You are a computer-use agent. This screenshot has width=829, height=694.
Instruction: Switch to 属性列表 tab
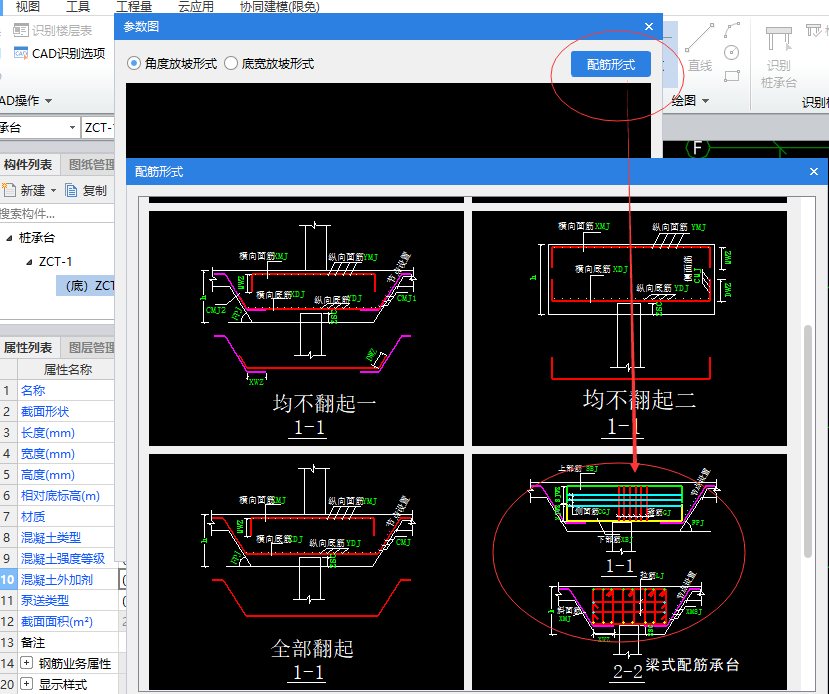(x=27, y=347)
